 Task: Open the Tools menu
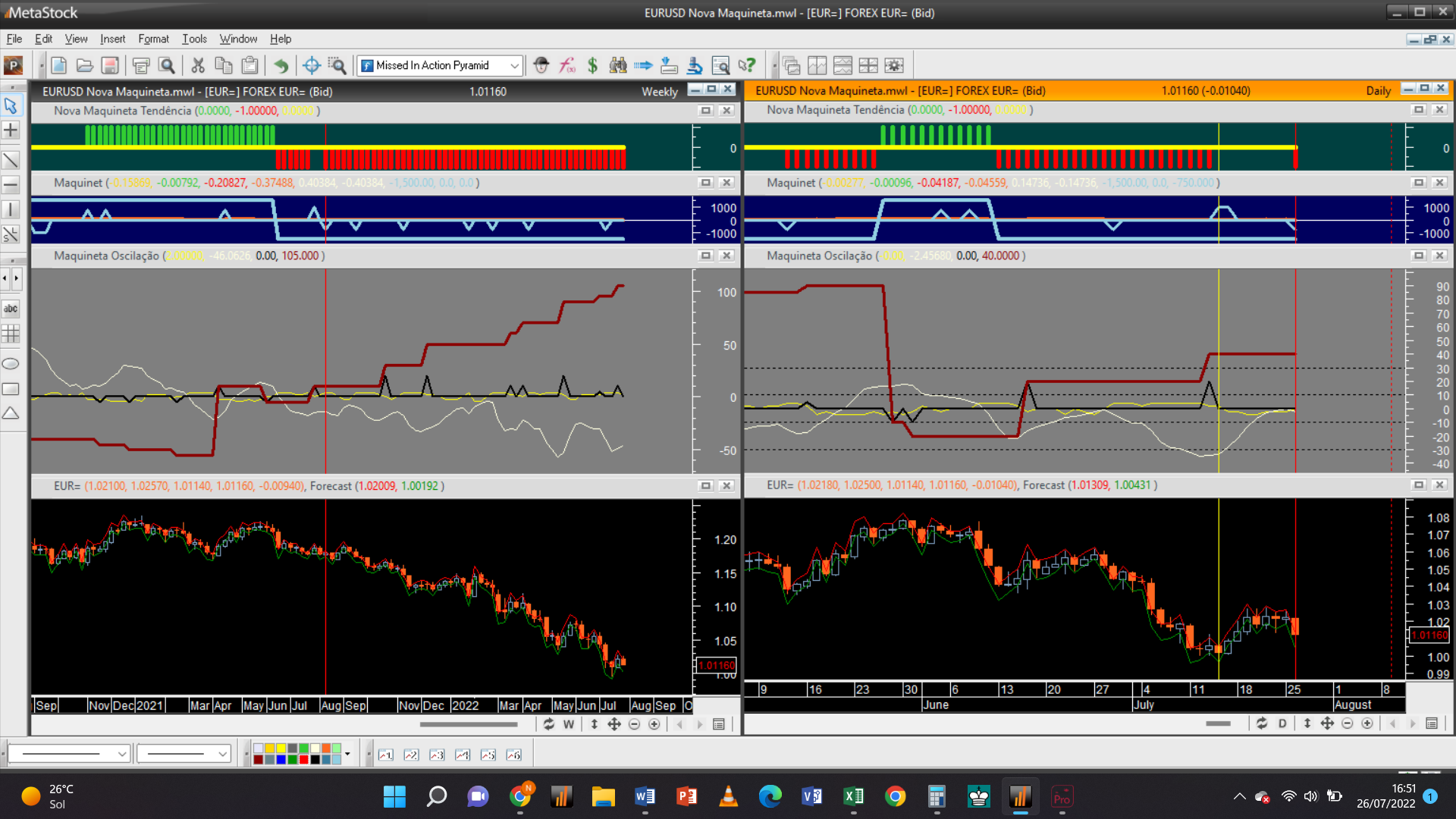pos(194,39)
